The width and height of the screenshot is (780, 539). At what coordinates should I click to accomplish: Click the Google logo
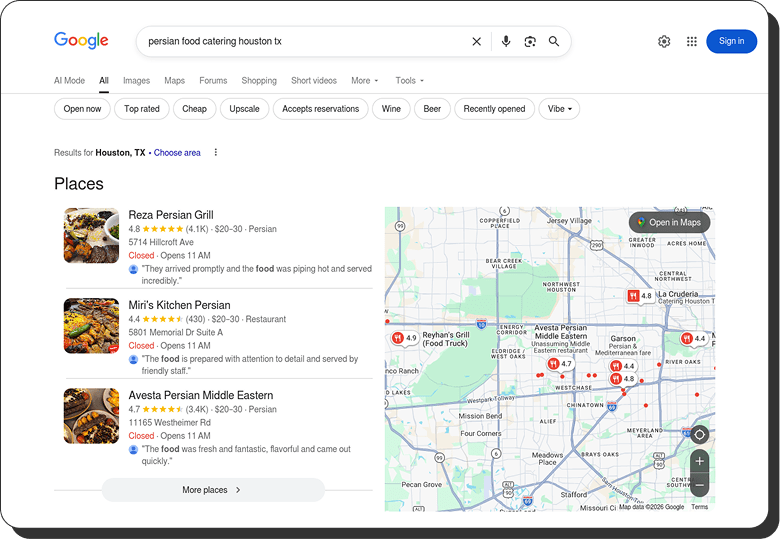[81, 40]
